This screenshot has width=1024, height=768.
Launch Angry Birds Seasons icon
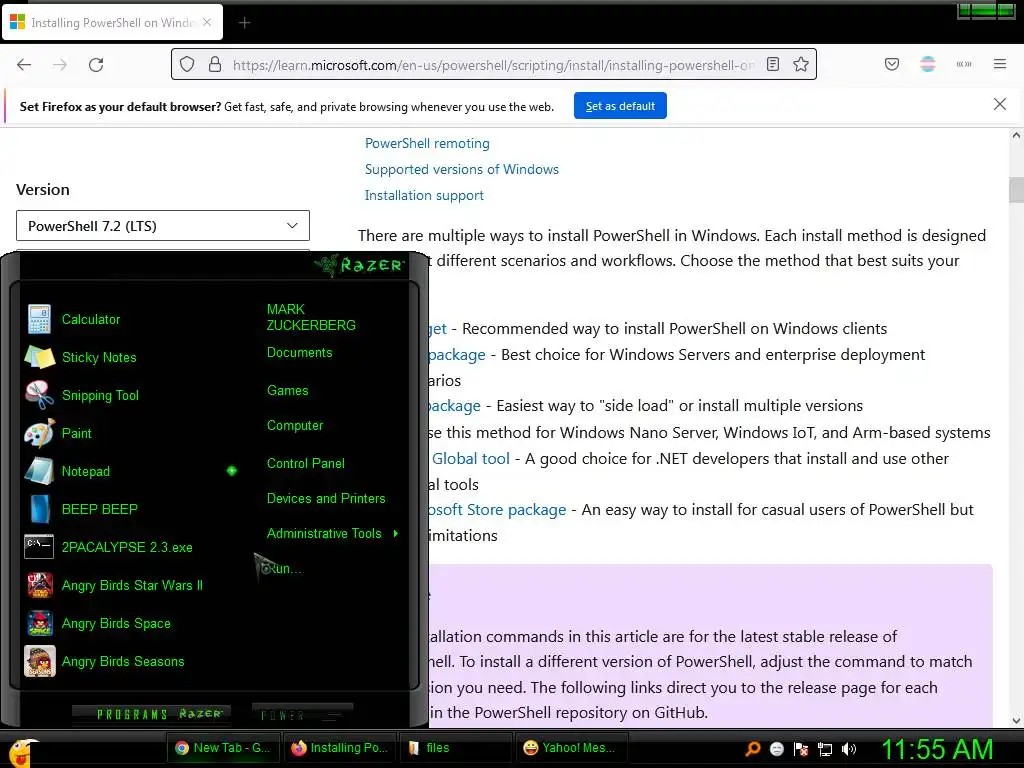pos(39,661)
